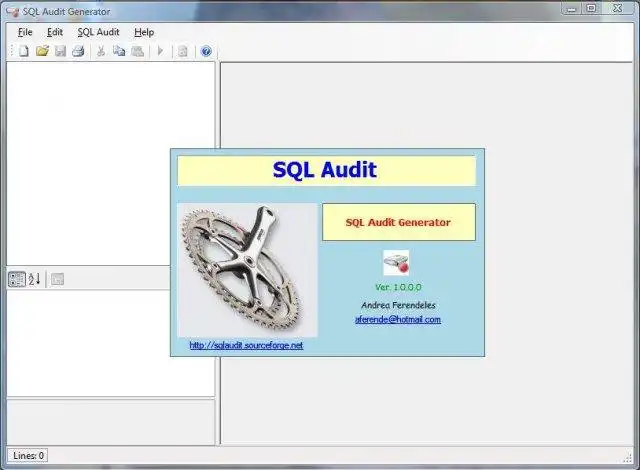Open the File menu
The width and height of the screenshot is (640, 470).
[x=25, y=32]
